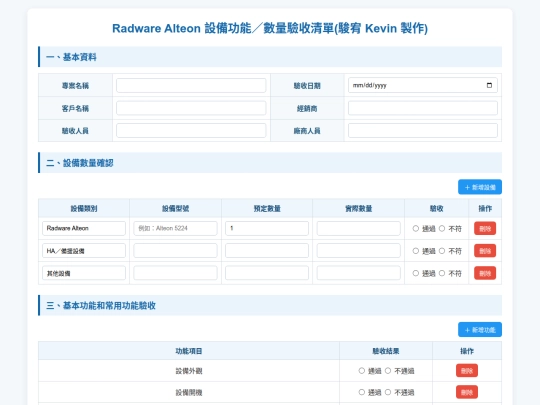The image size is (540, 405).
Task: Select 不符 for 其他設備 row
Action: point(442,273)
